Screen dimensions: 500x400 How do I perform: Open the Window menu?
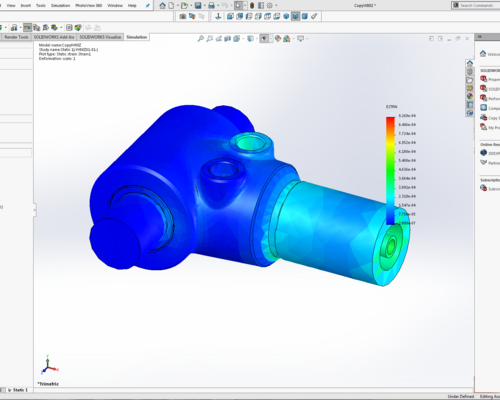(115, 5)
